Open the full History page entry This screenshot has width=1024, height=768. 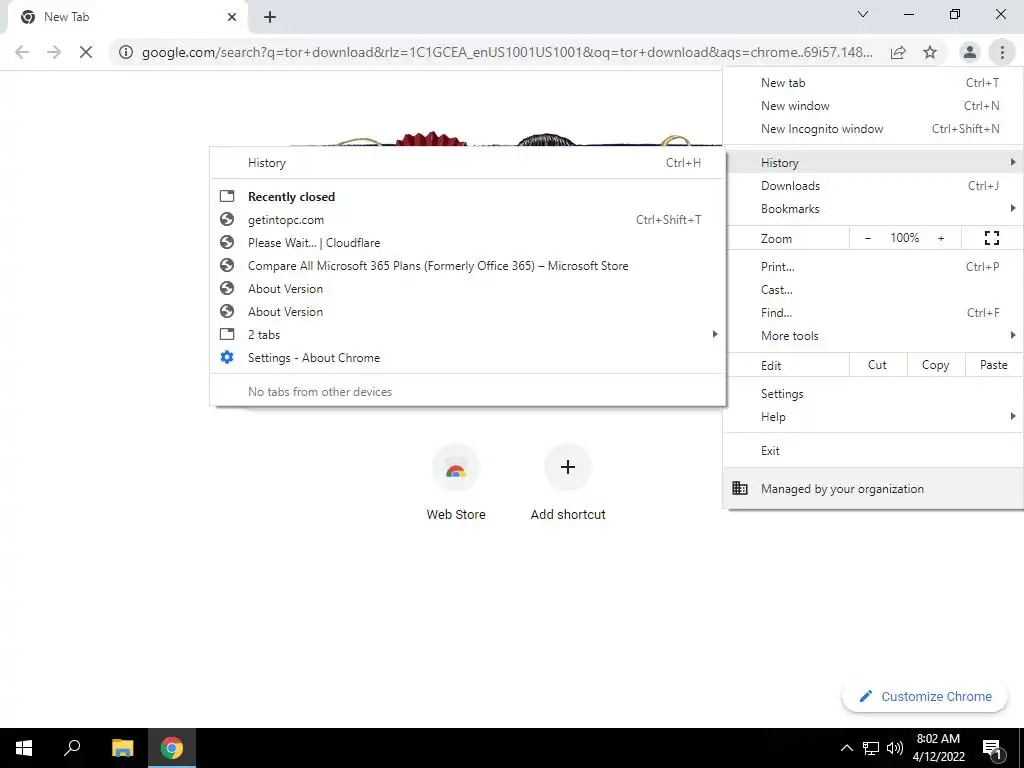click(468, 163)
